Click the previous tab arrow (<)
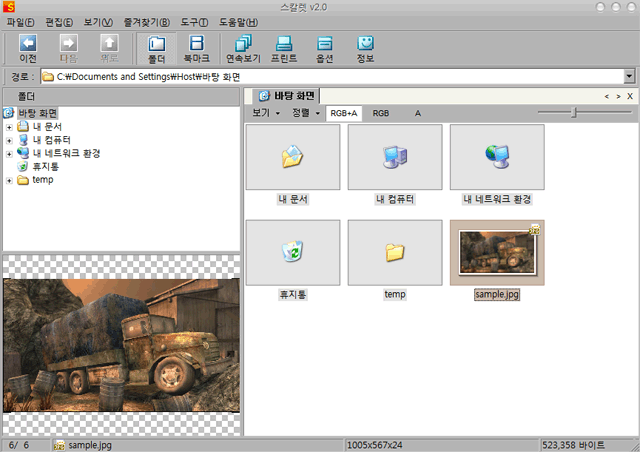 point(607,96)
